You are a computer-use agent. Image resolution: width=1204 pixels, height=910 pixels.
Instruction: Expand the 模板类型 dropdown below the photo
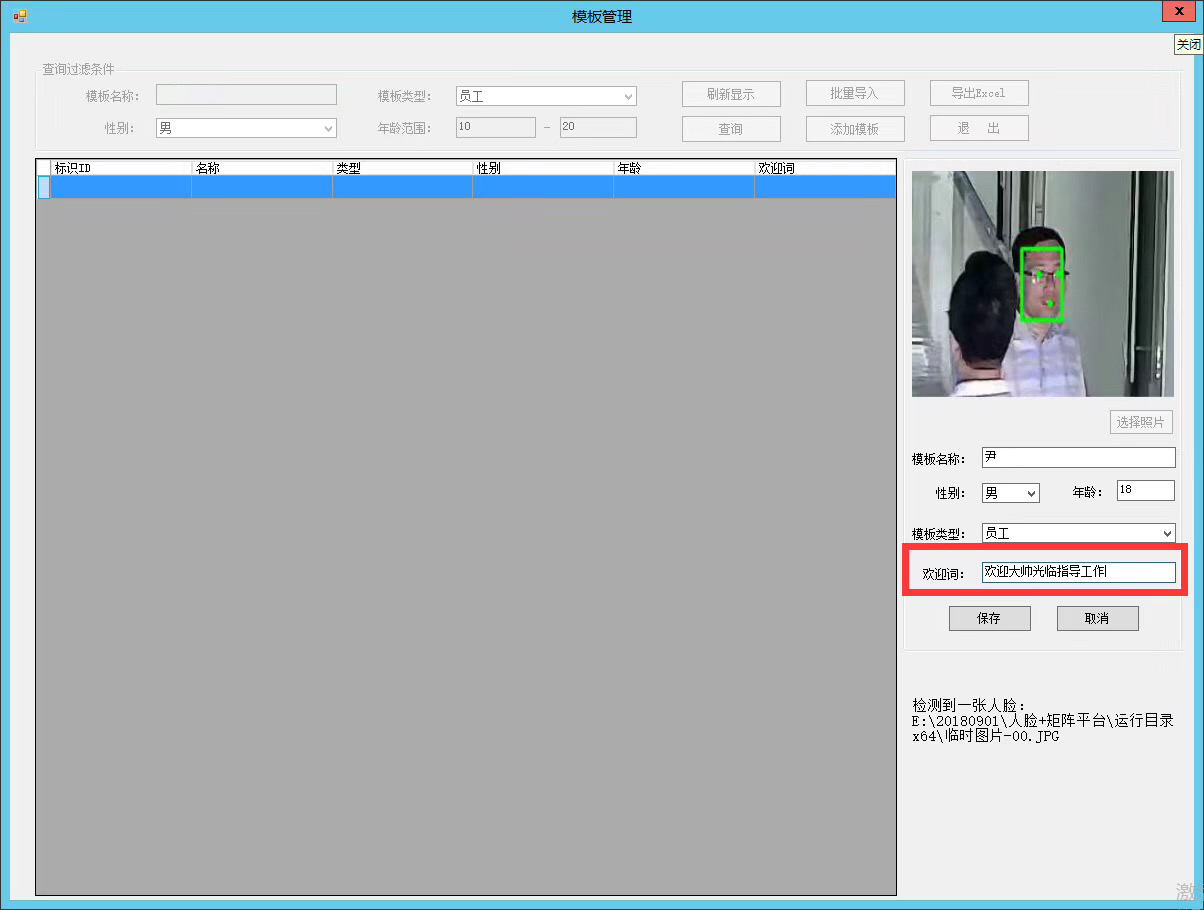1078,534
